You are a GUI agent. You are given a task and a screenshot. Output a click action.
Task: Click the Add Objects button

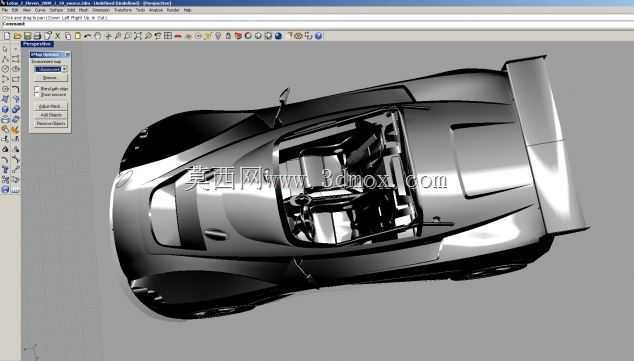pos(50,115)
